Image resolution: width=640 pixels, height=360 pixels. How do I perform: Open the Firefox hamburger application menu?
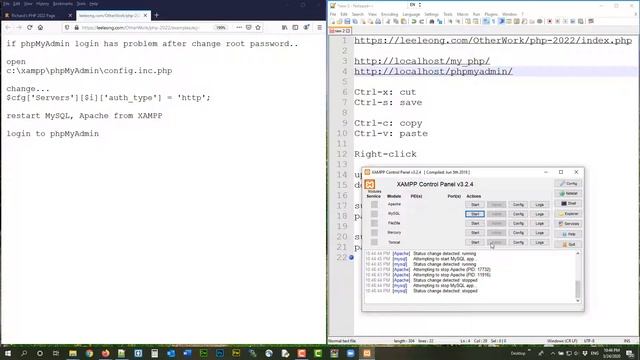(x=320, y=27)
